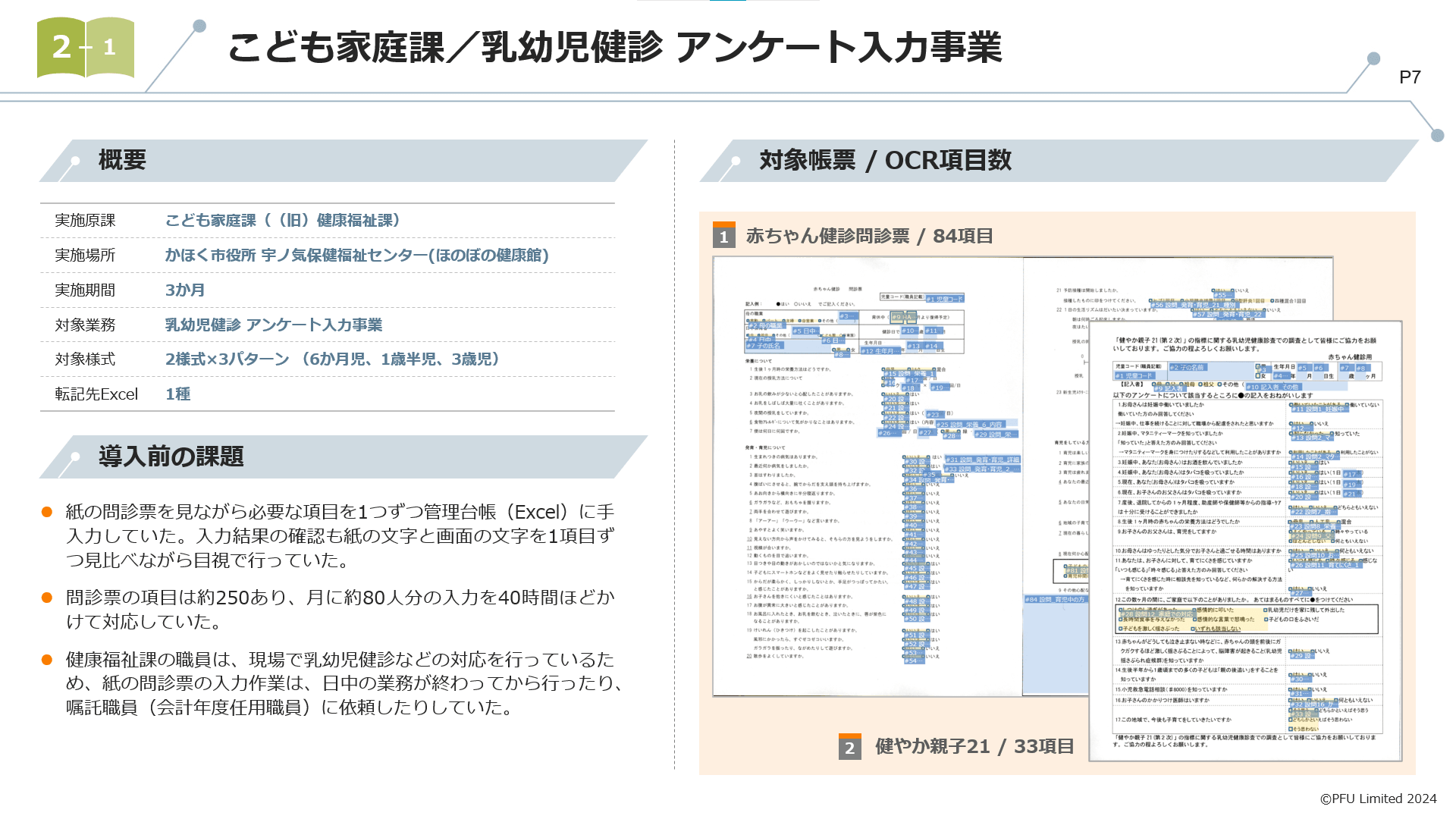The image size is (1456, 819).
Task: Select the 対象帳票 / OCR項目数 header
Action: pos(1058,160)
